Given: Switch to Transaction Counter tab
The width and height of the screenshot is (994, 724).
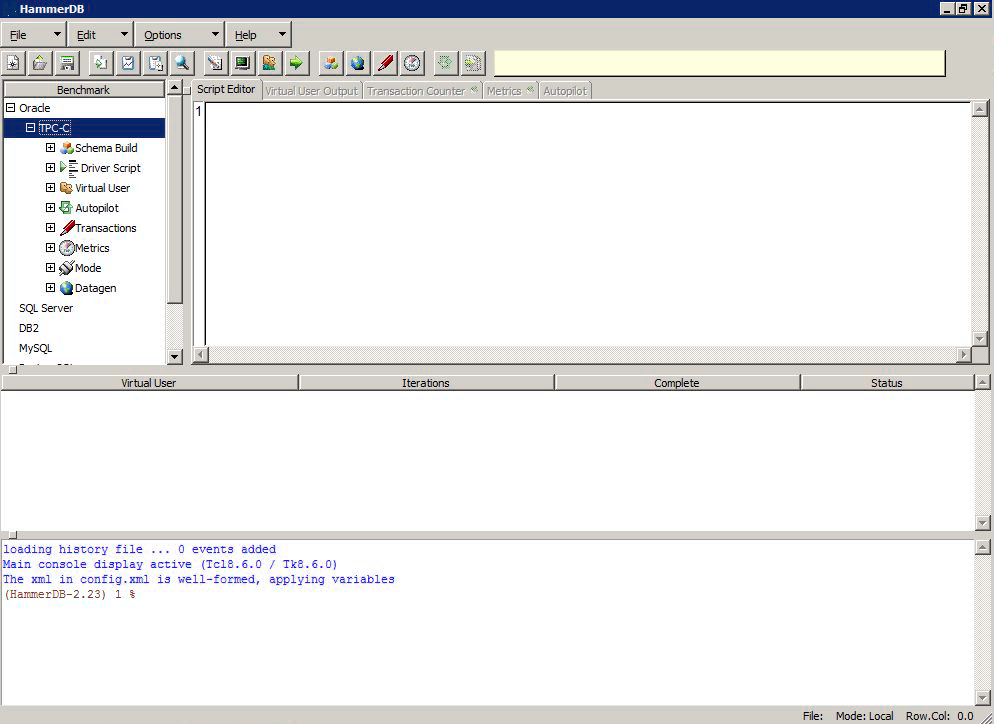Looking at the screenshot, I should click(x=423, y=91).
